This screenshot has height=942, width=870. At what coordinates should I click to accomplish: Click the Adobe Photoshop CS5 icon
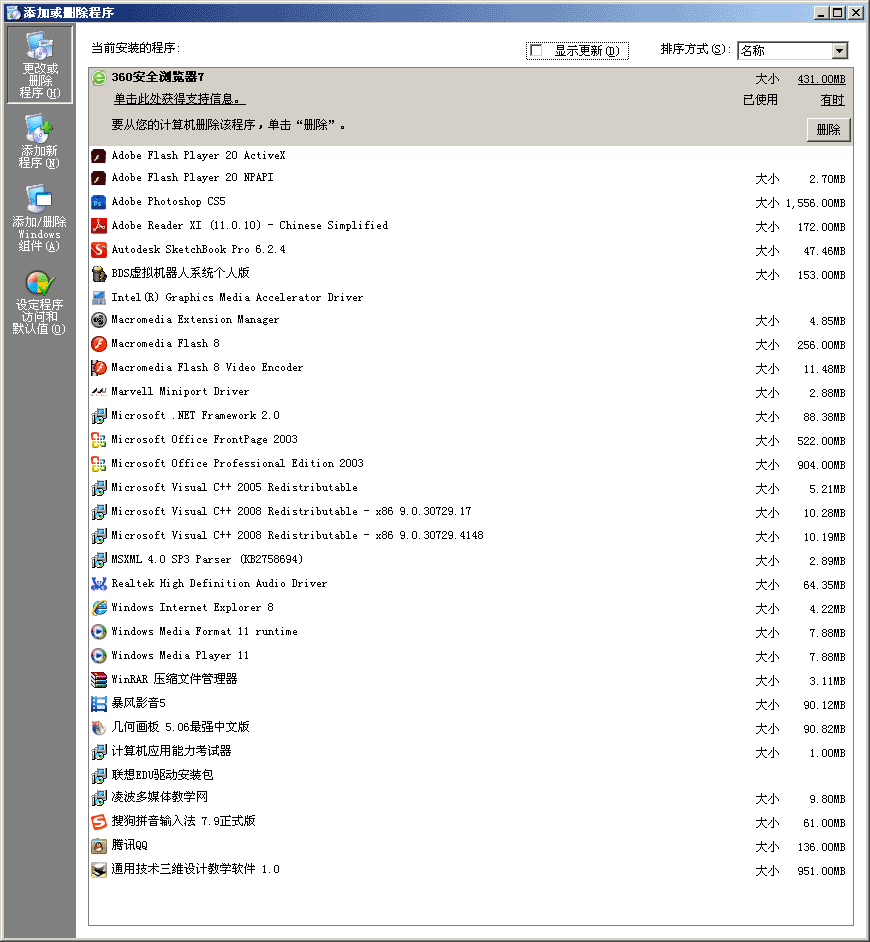99,202
